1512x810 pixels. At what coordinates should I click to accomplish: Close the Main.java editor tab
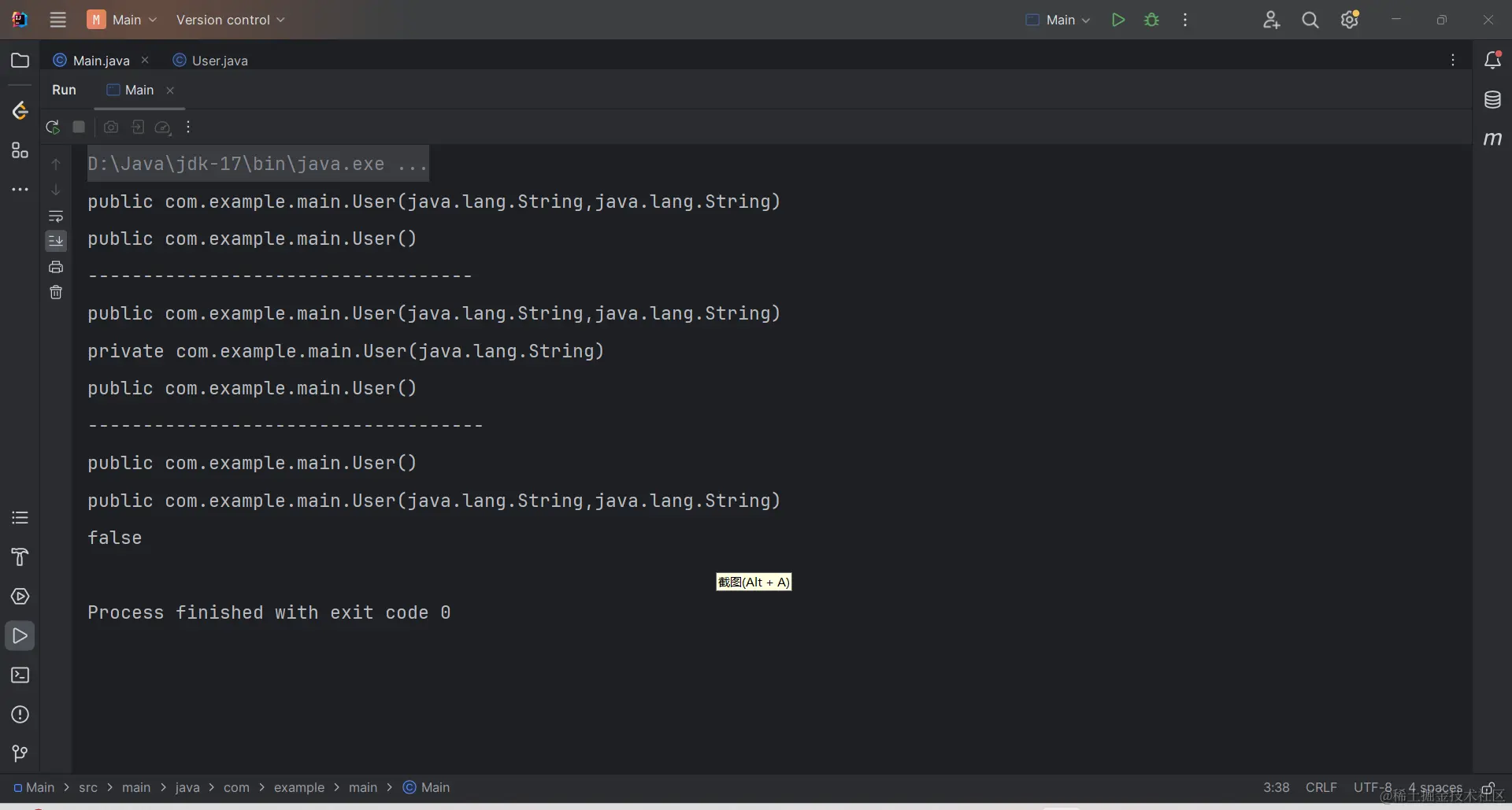pyautogui.click(x=145, y=60)
